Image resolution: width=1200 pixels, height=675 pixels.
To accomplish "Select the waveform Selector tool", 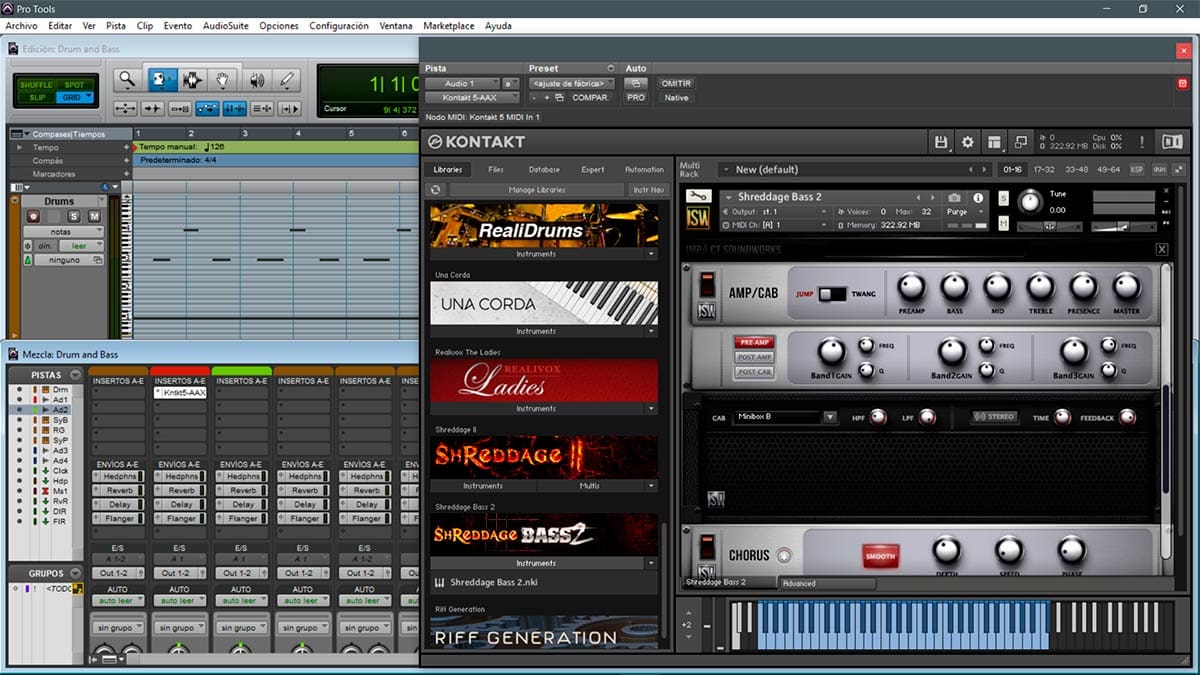I will pos(192,81).
